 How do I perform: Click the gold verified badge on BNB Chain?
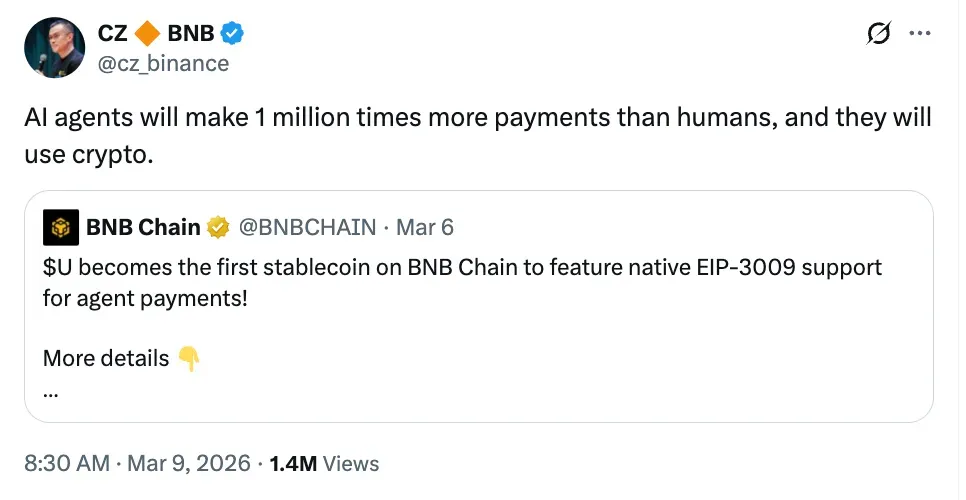[x=219, y=228]
